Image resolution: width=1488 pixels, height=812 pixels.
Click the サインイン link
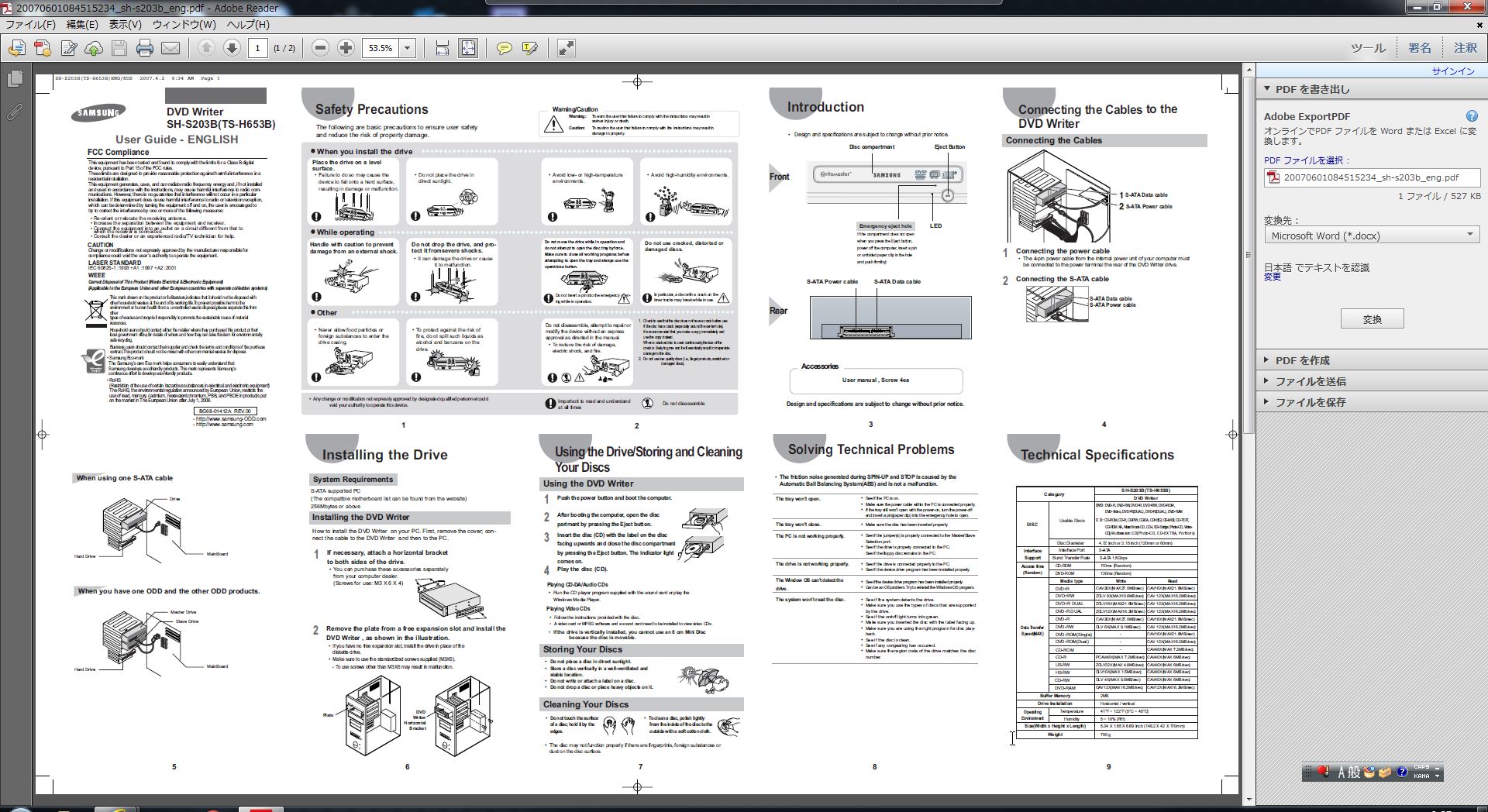(x=1452, y=71)
